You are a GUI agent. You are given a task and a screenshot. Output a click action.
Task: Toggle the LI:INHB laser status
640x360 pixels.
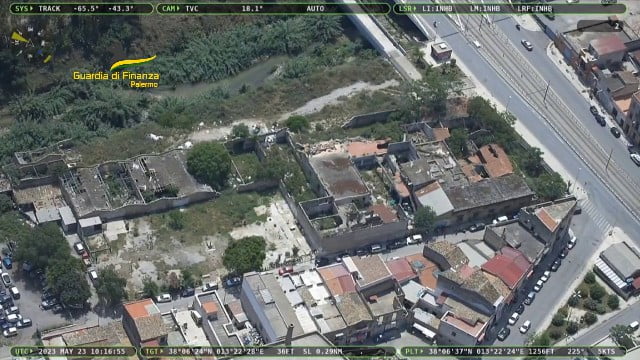(437, 9)
